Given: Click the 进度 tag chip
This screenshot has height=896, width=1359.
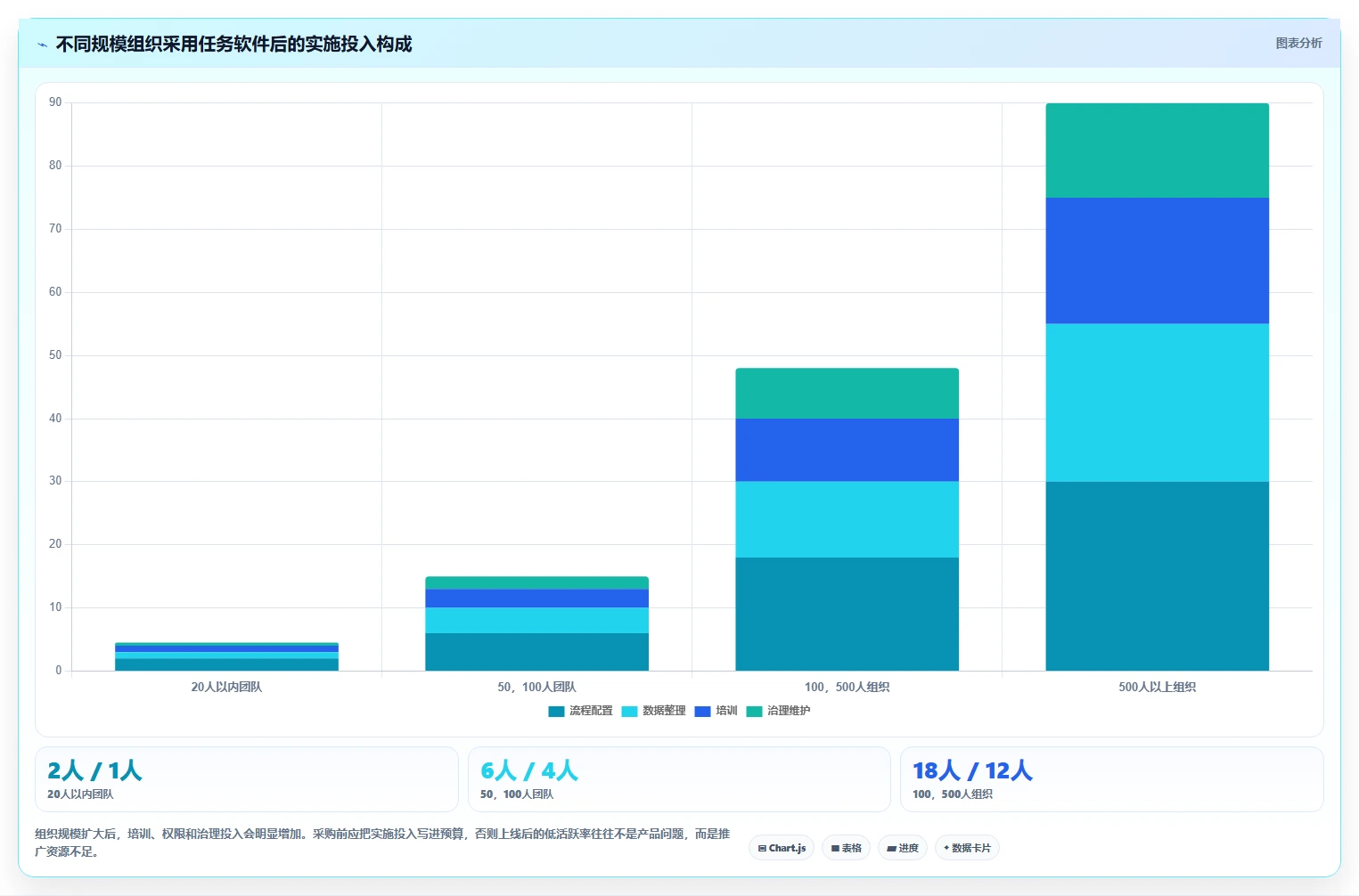Looking at the screenshot, I should tap(903, 848).
